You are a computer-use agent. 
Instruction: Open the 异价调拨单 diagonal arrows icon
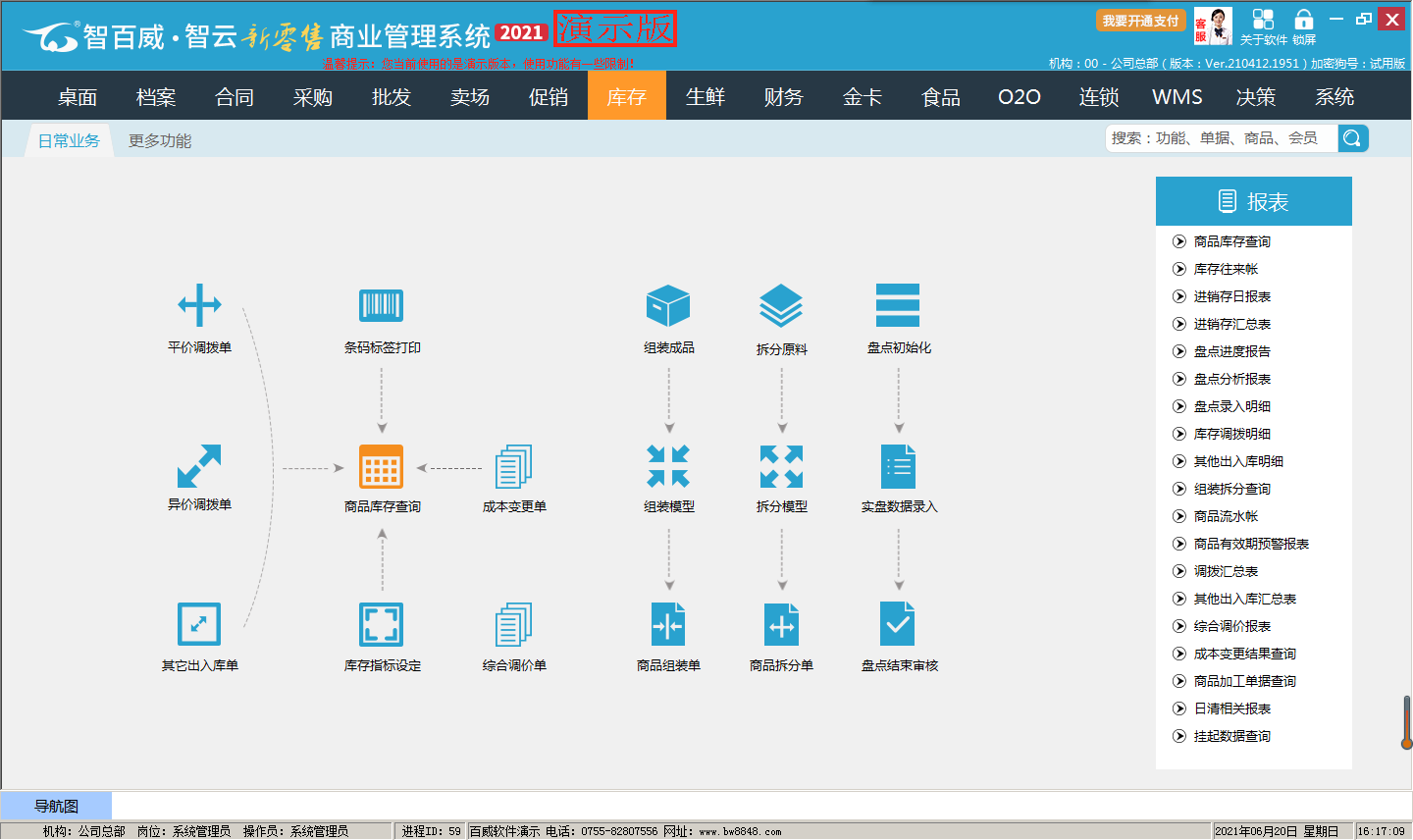(x=199, y=466)
